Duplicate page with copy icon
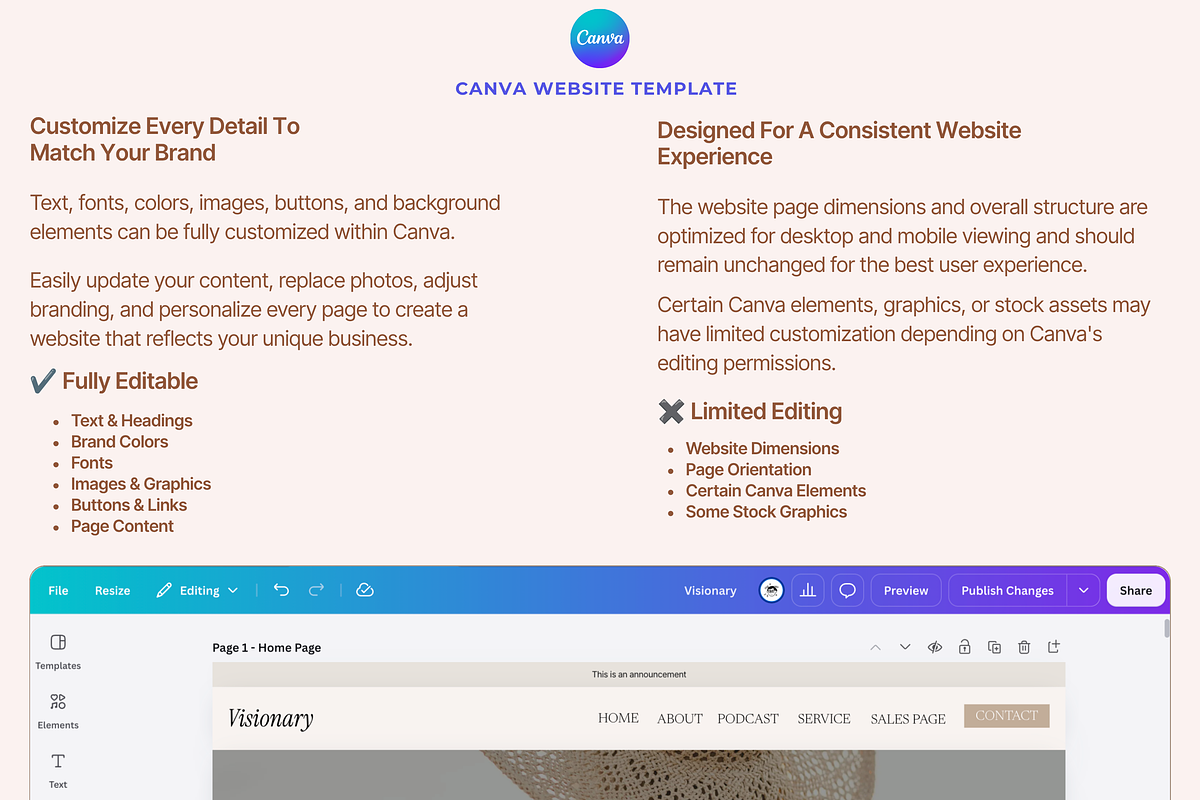 994,647
